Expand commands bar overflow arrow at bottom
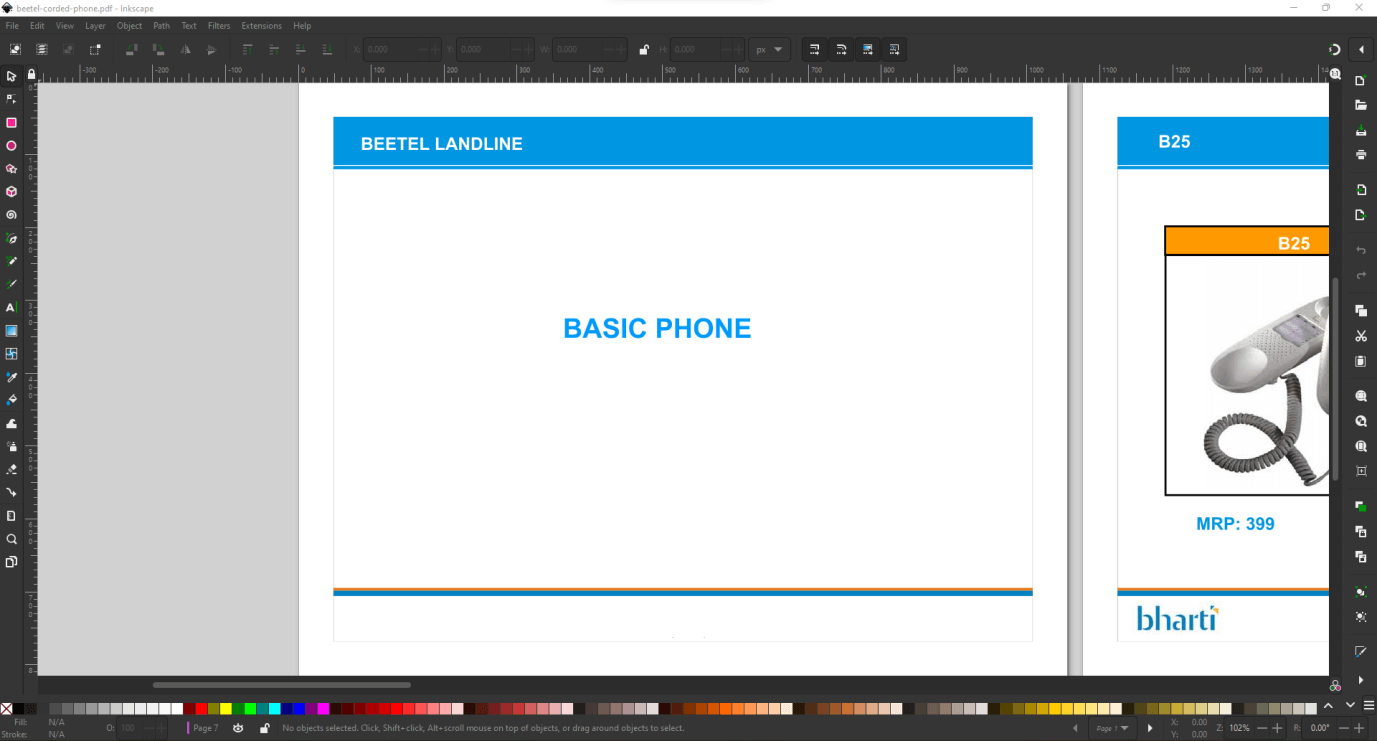This screenshot has height=741, width=1377. (x=1361, y=680)
